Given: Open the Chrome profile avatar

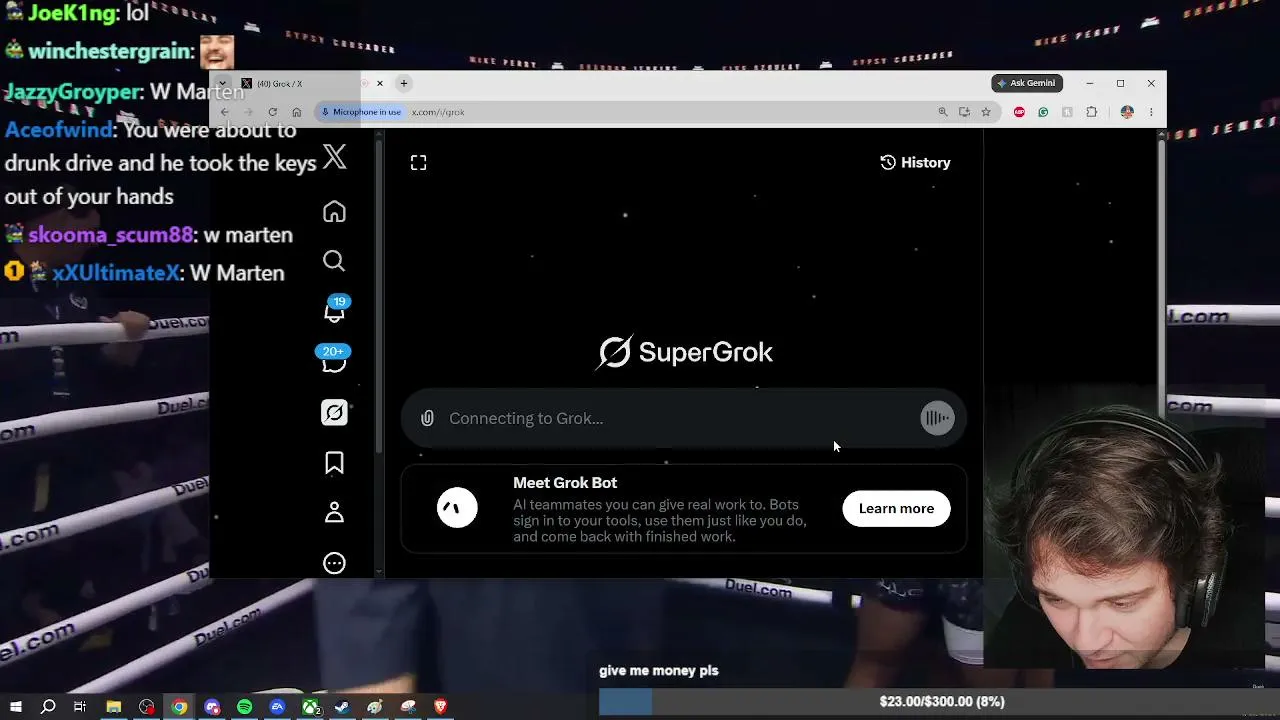Looking at the screenshot, I should point(1127,112).
